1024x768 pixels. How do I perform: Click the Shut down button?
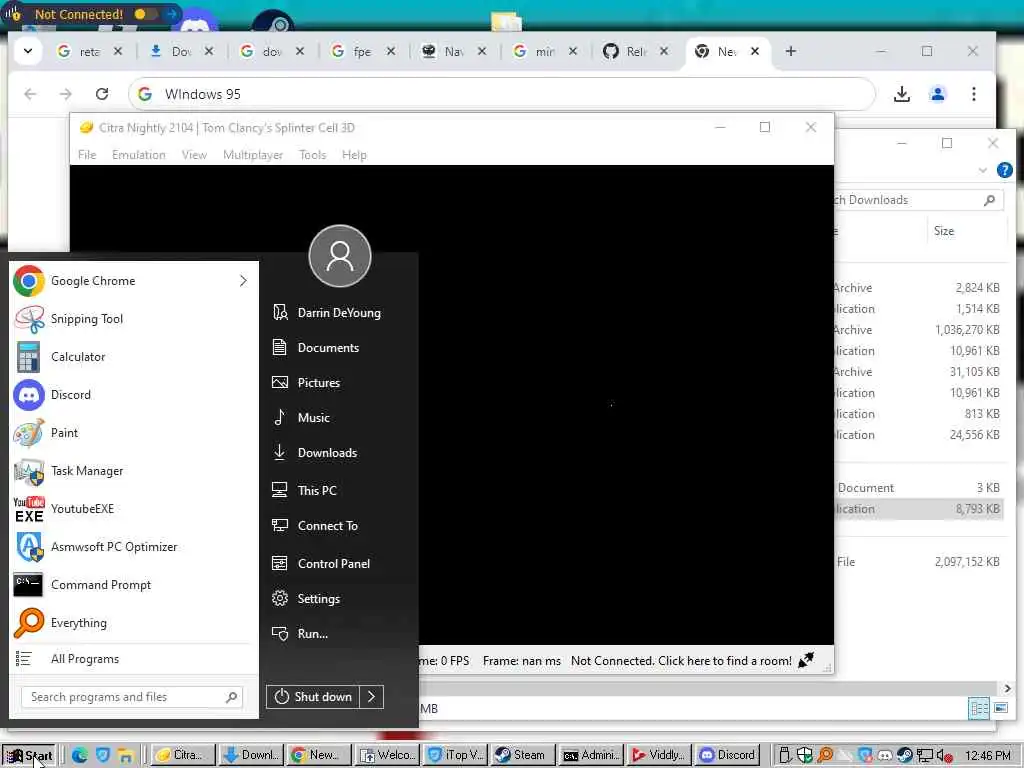pyautogui.click(x=313, y=697)
